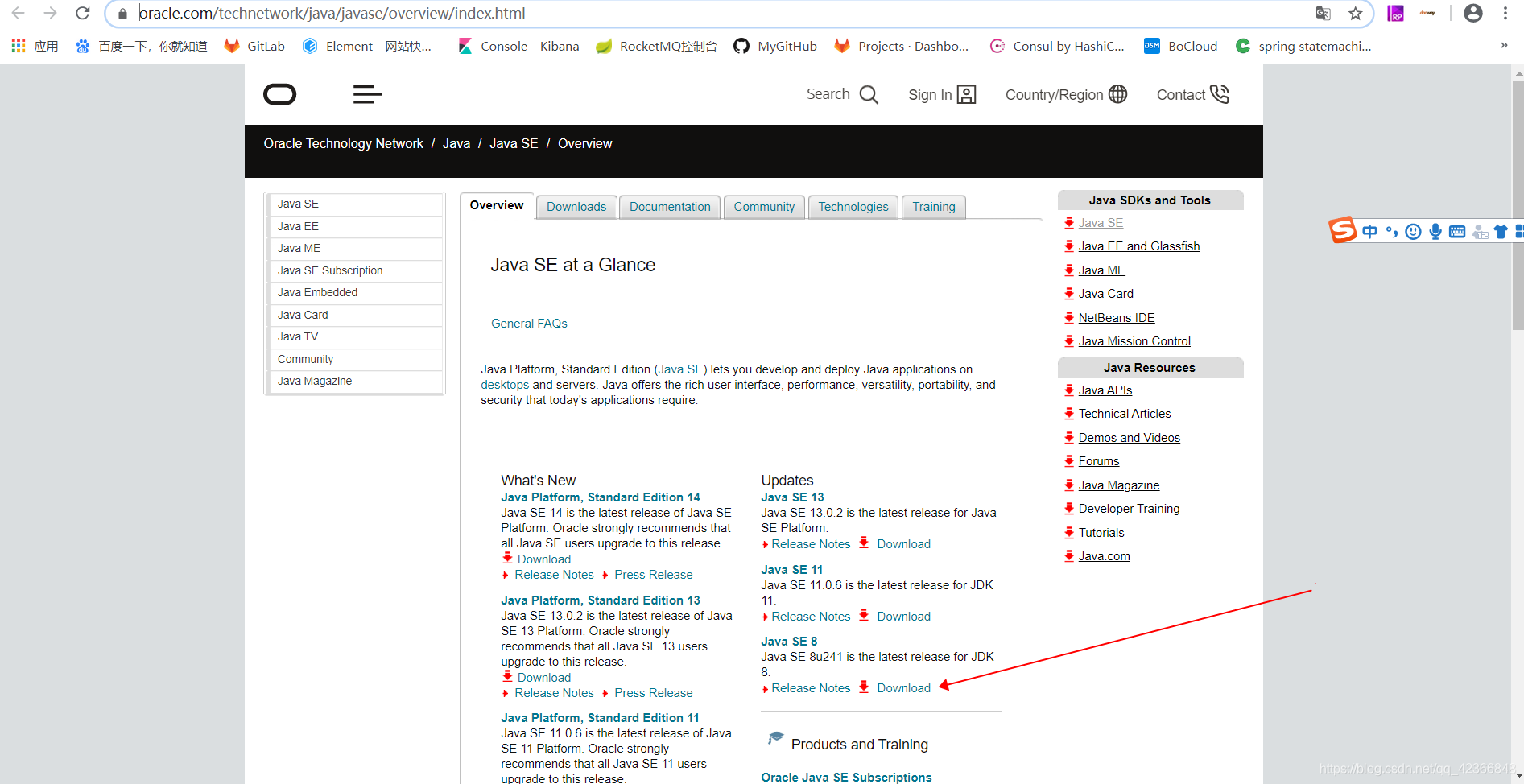
Task: Click the Java SE 8 Download link
Action: [903, 688]
